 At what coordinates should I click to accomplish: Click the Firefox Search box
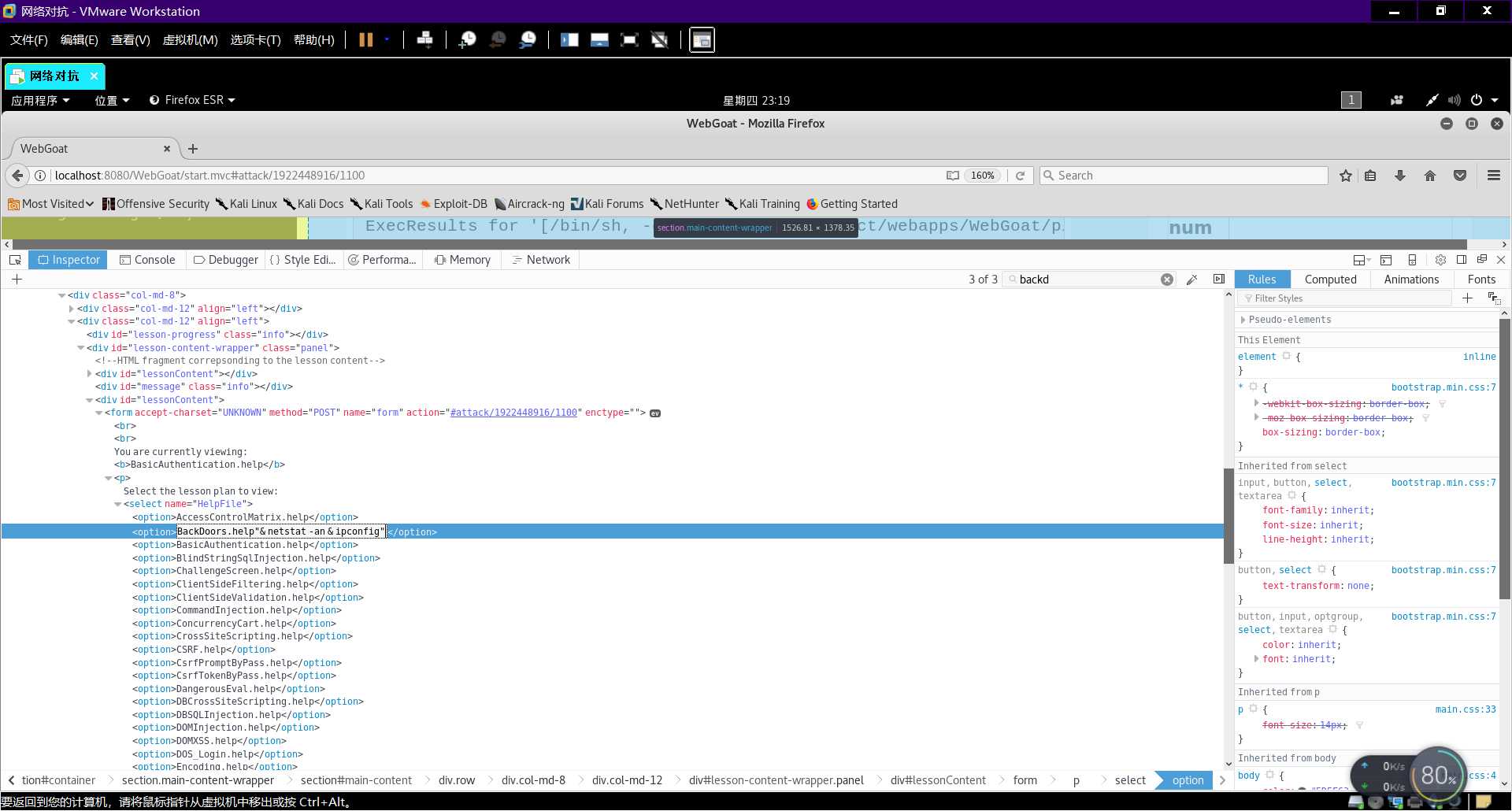1184,176
